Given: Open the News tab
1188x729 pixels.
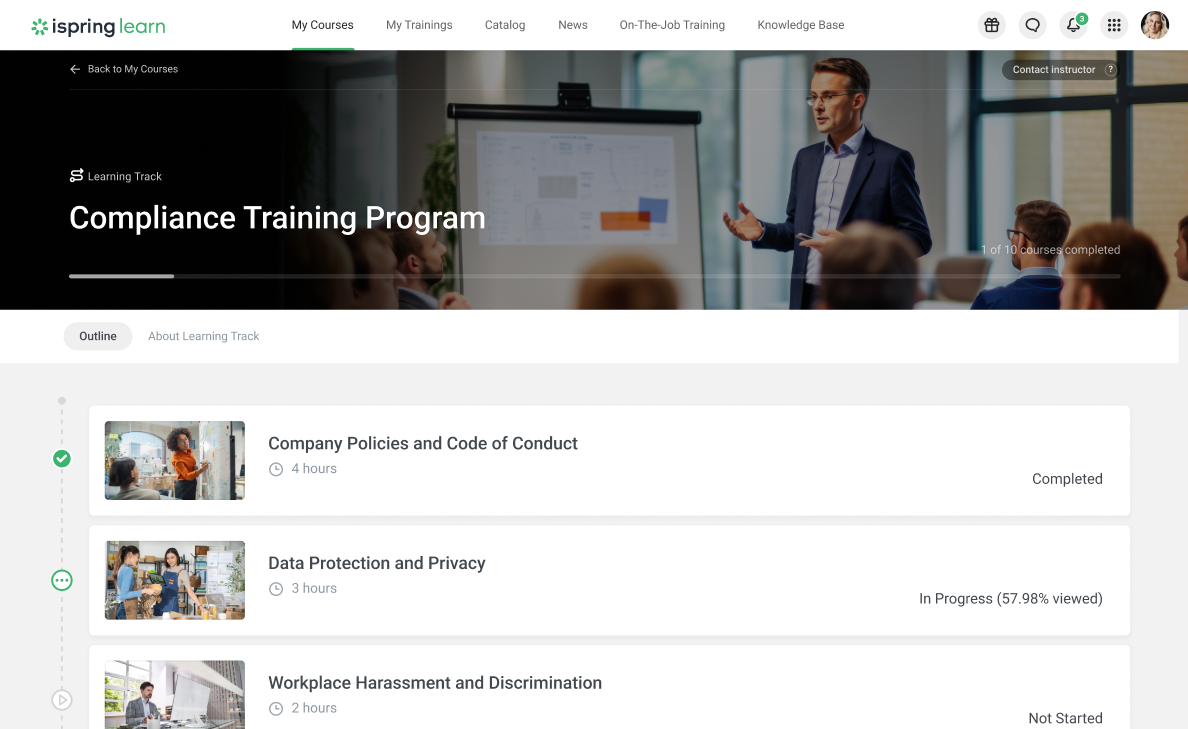Looking at the screenshot, I should pyautogui.click(x=573, y=25).
